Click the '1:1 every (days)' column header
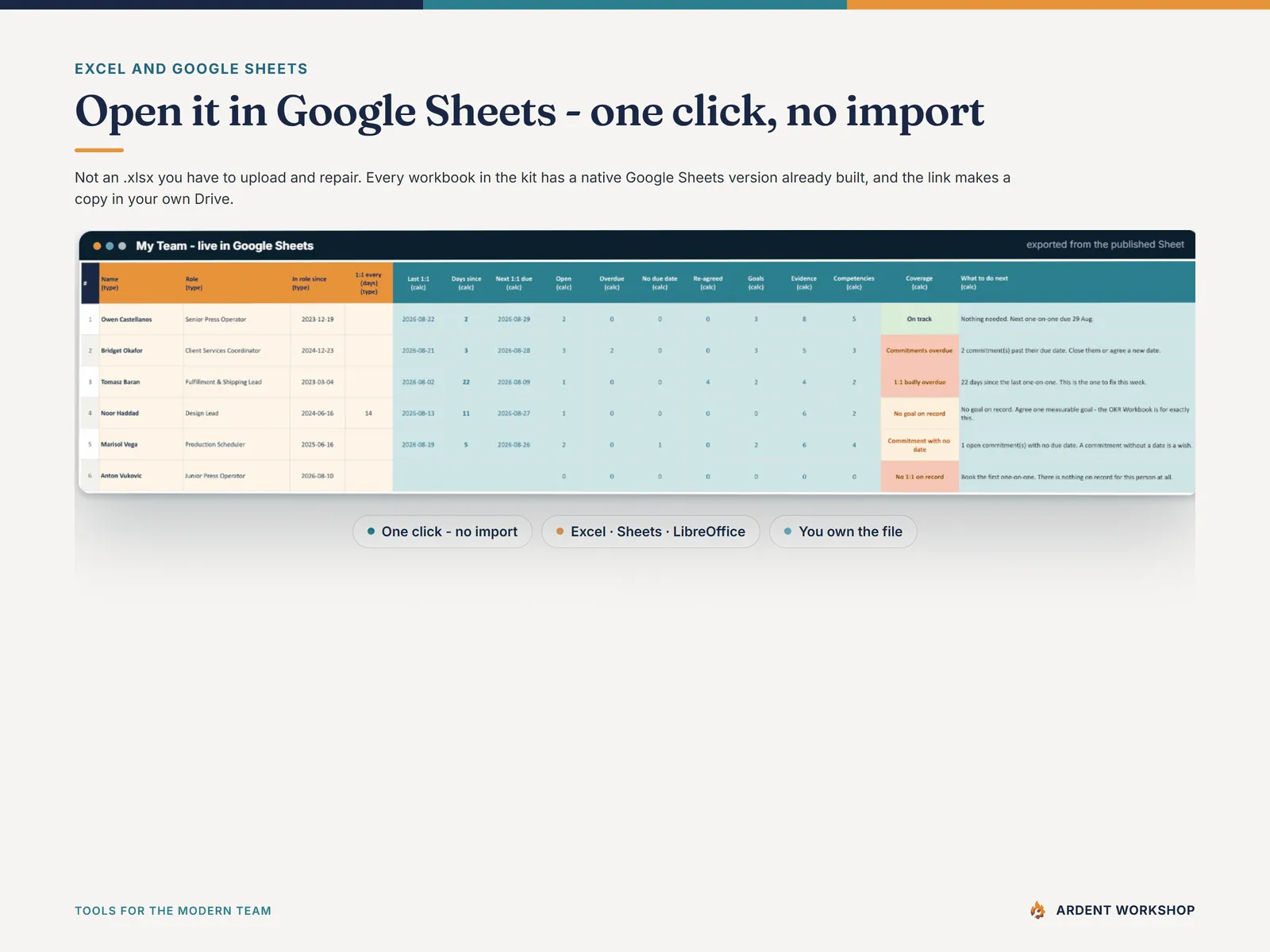Image resolution: width=1270 pixels, height=952 pixels. pos(368,283)
